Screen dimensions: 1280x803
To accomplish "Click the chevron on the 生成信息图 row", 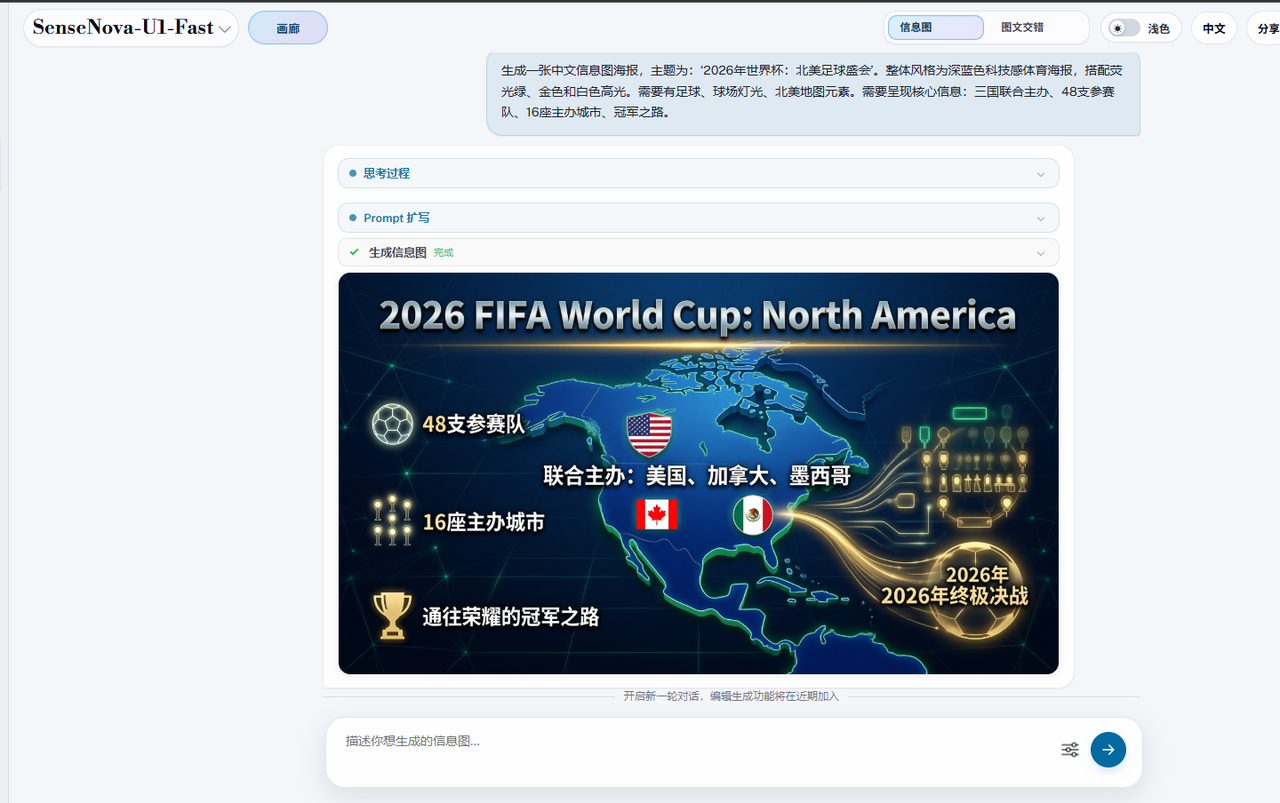I will coord(1040,253).
